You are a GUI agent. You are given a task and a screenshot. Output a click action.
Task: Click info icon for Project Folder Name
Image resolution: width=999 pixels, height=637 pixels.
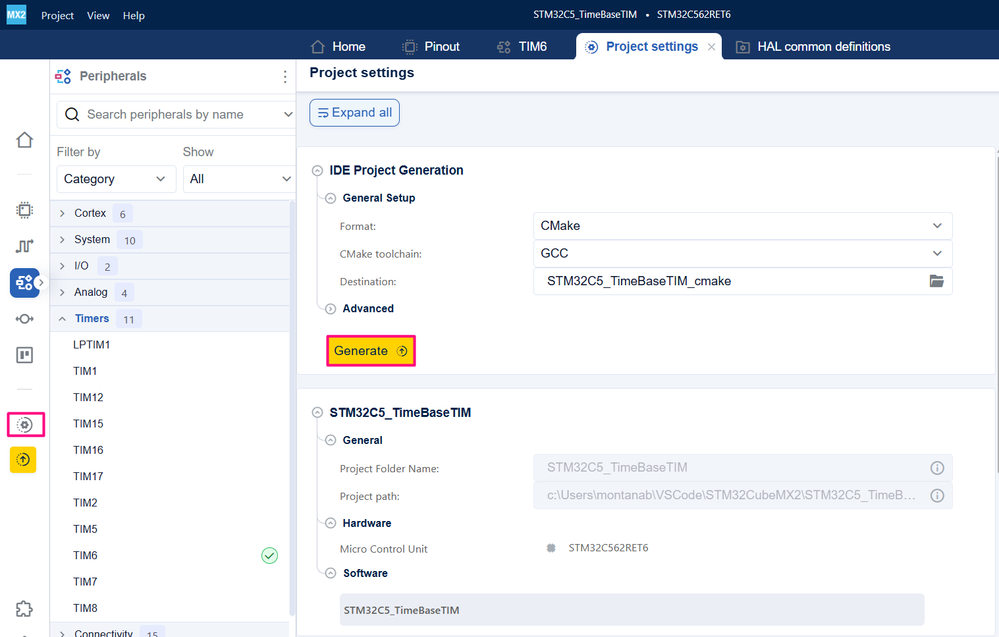937,468
